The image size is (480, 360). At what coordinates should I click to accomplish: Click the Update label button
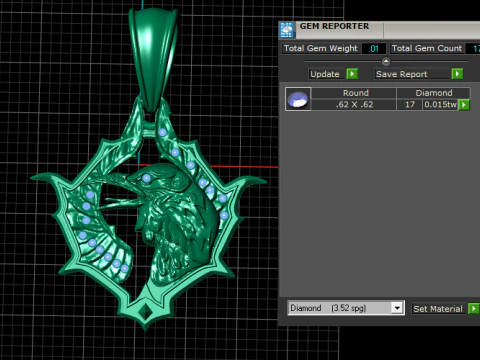(x=325, y=74)
